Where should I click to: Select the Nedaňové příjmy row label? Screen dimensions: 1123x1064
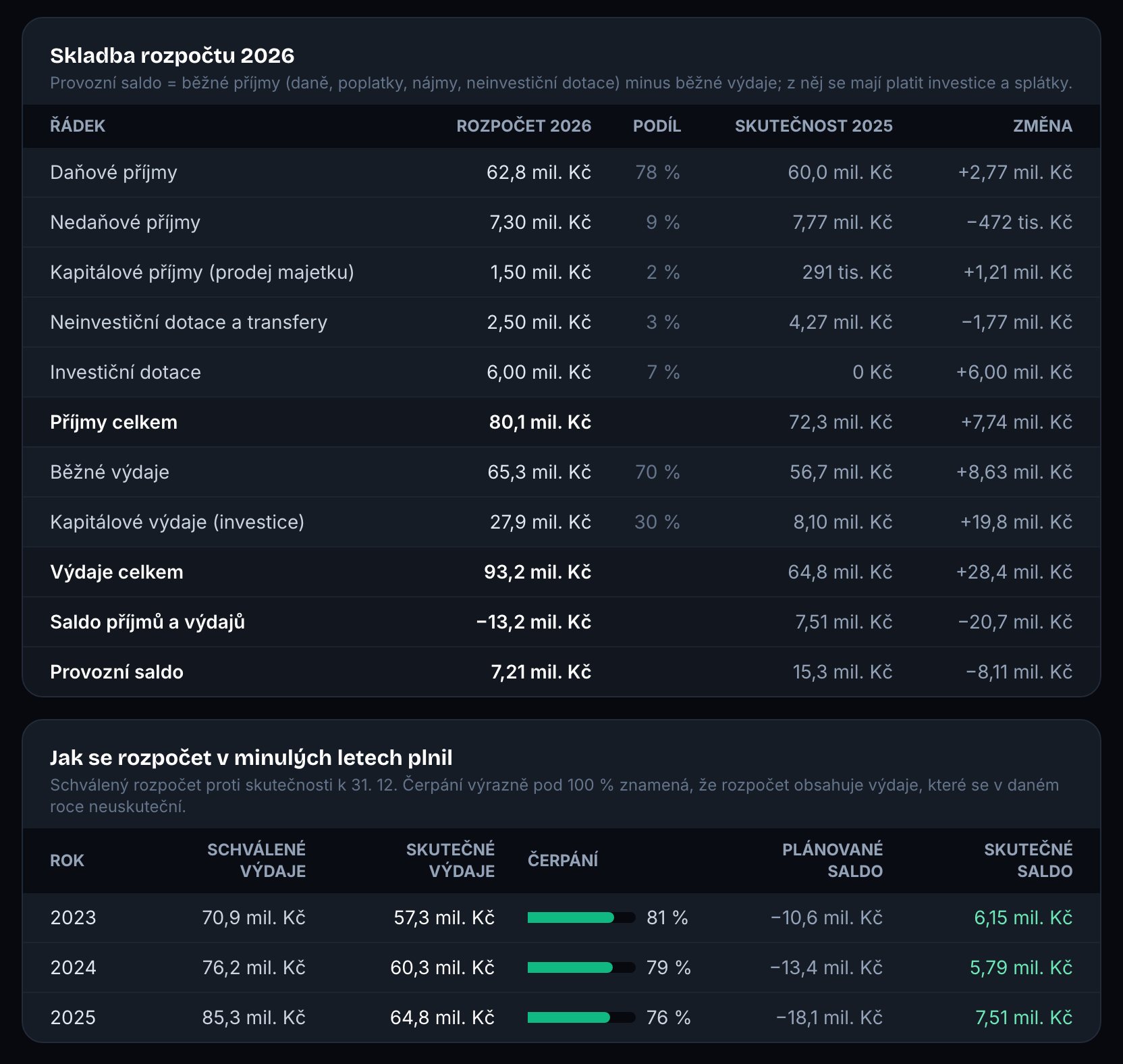[125, 223]
